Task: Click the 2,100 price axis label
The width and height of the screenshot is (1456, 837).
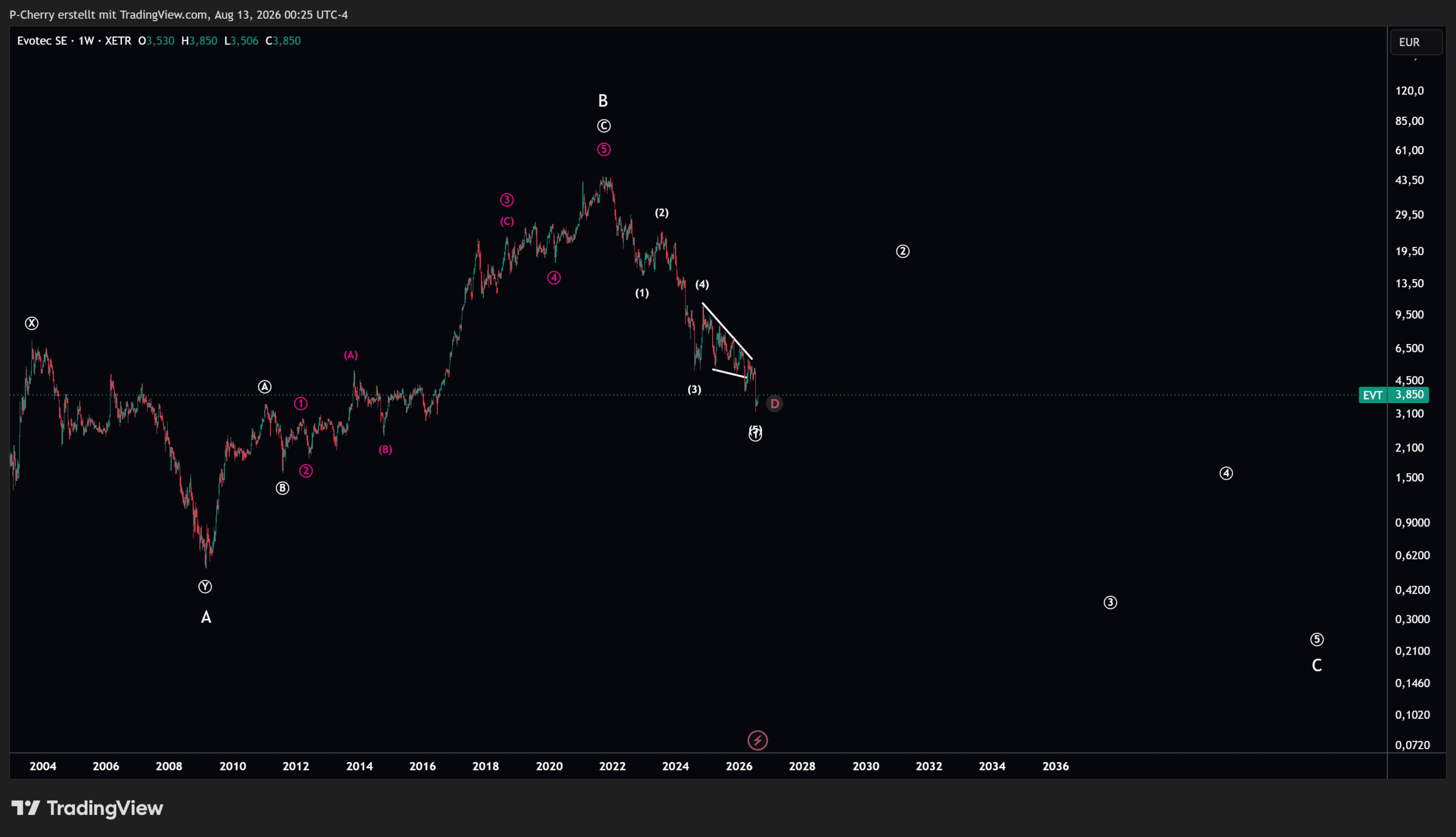Action: coord(1409,448)
